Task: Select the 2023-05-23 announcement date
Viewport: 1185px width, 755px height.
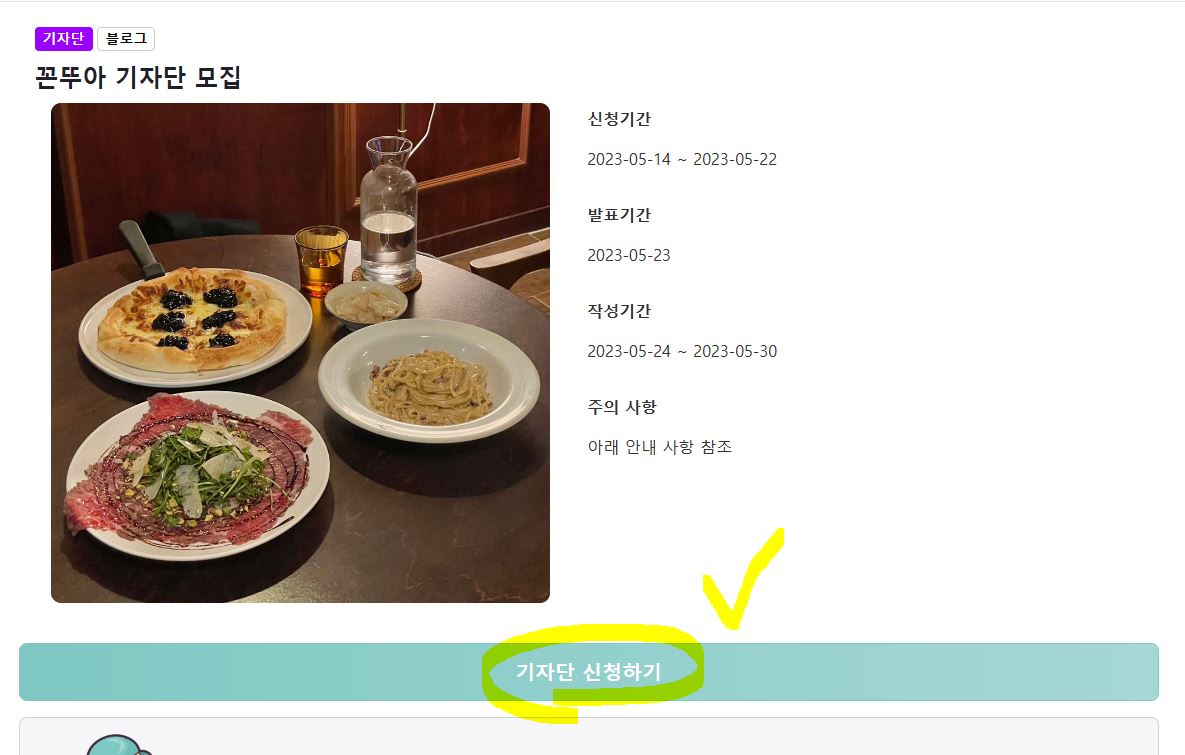Action: click(x=629, y=255)
